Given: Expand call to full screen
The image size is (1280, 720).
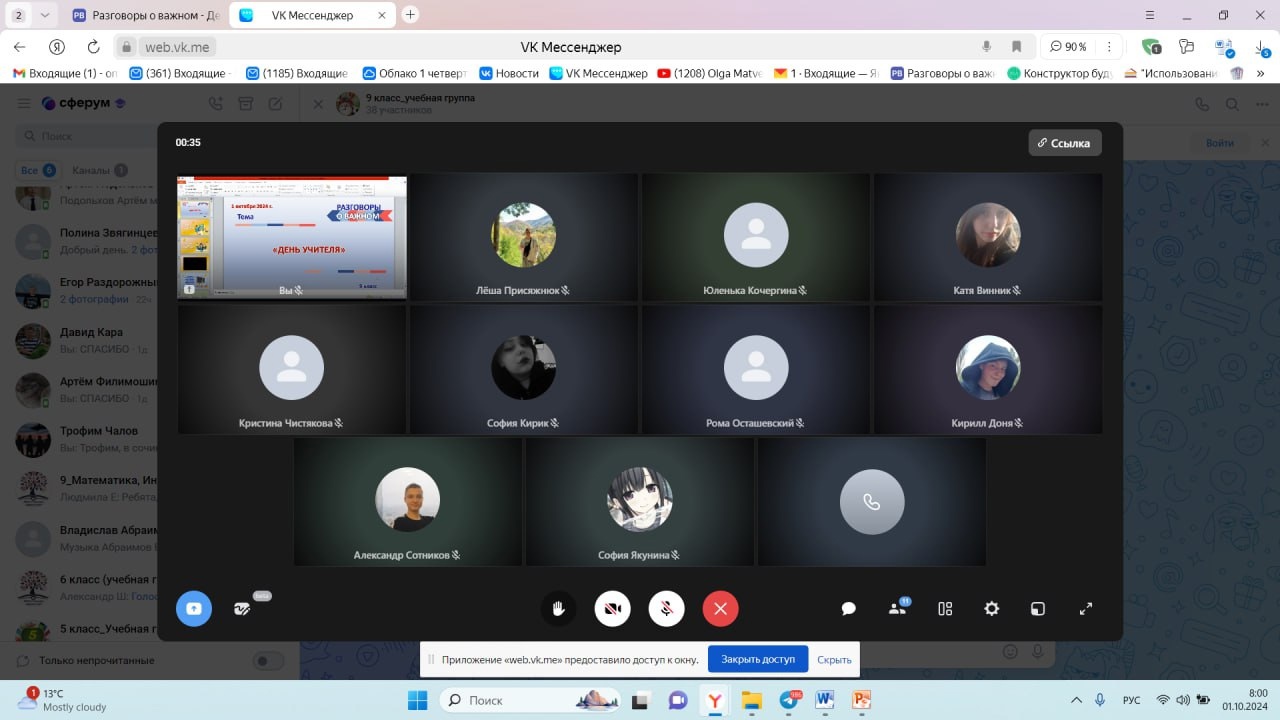Looking at the screenshot, I should 1086,608.
